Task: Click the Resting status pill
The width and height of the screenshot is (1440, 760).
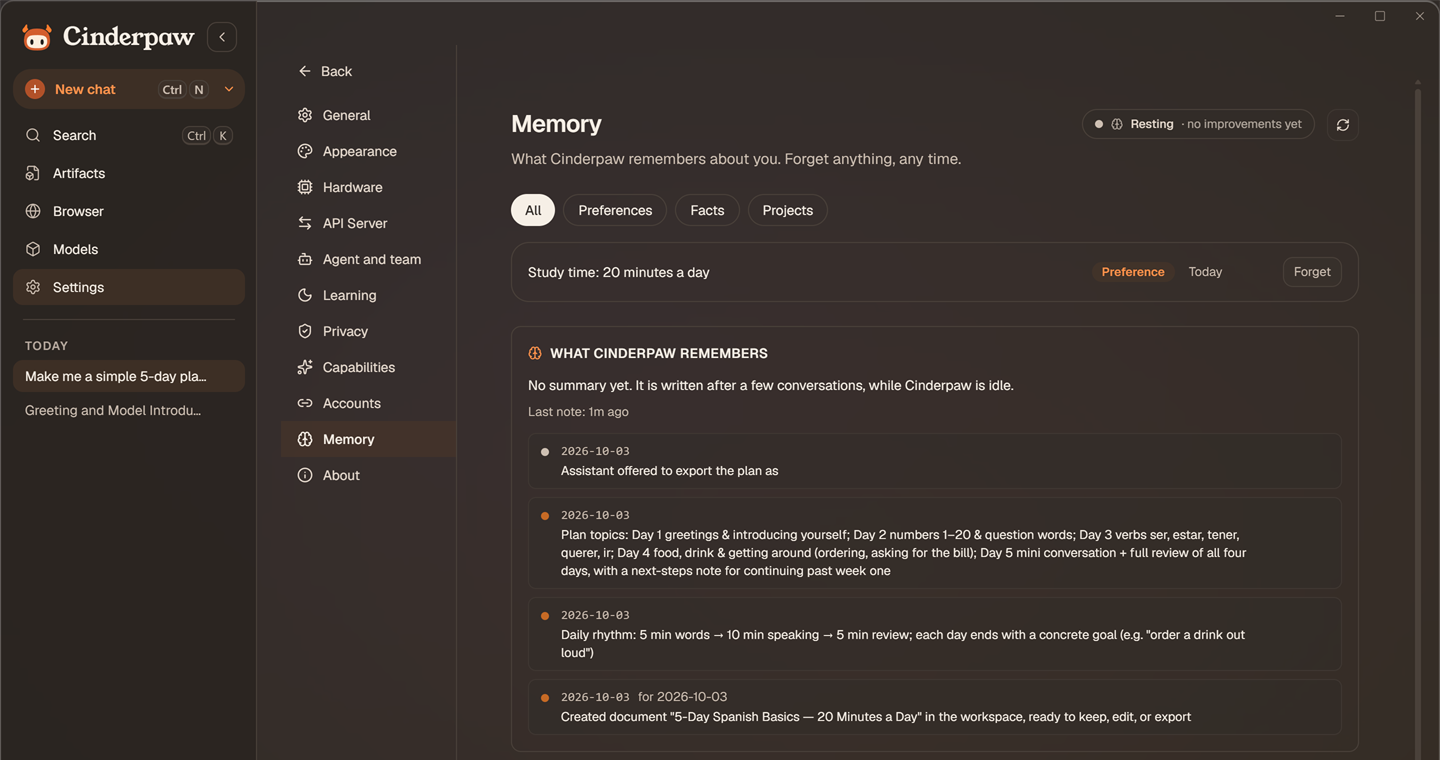Action: tap(1198, 124)
